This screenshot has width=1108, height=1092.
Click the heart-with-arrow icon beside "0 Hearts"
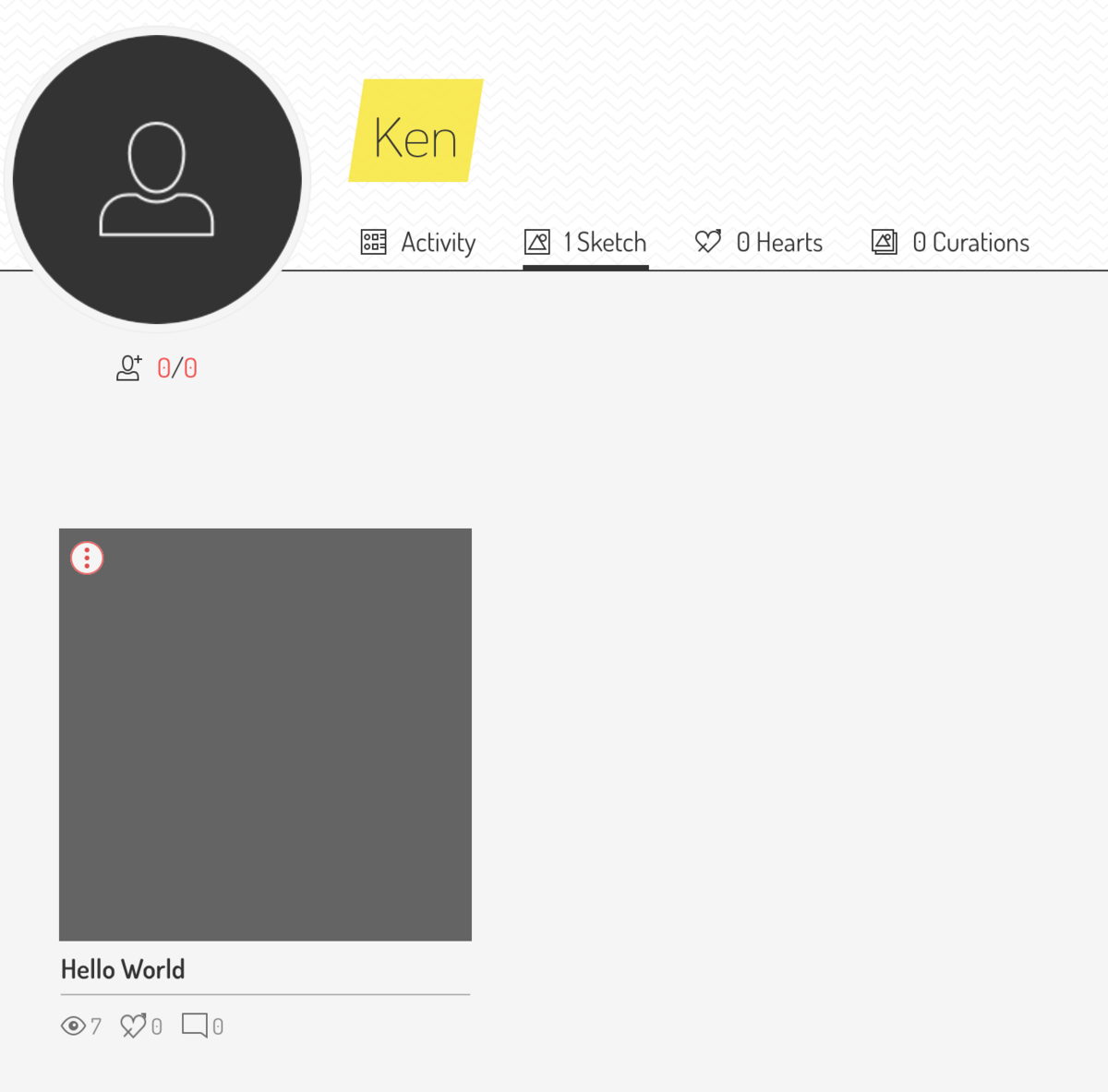[x=707, y=242]
